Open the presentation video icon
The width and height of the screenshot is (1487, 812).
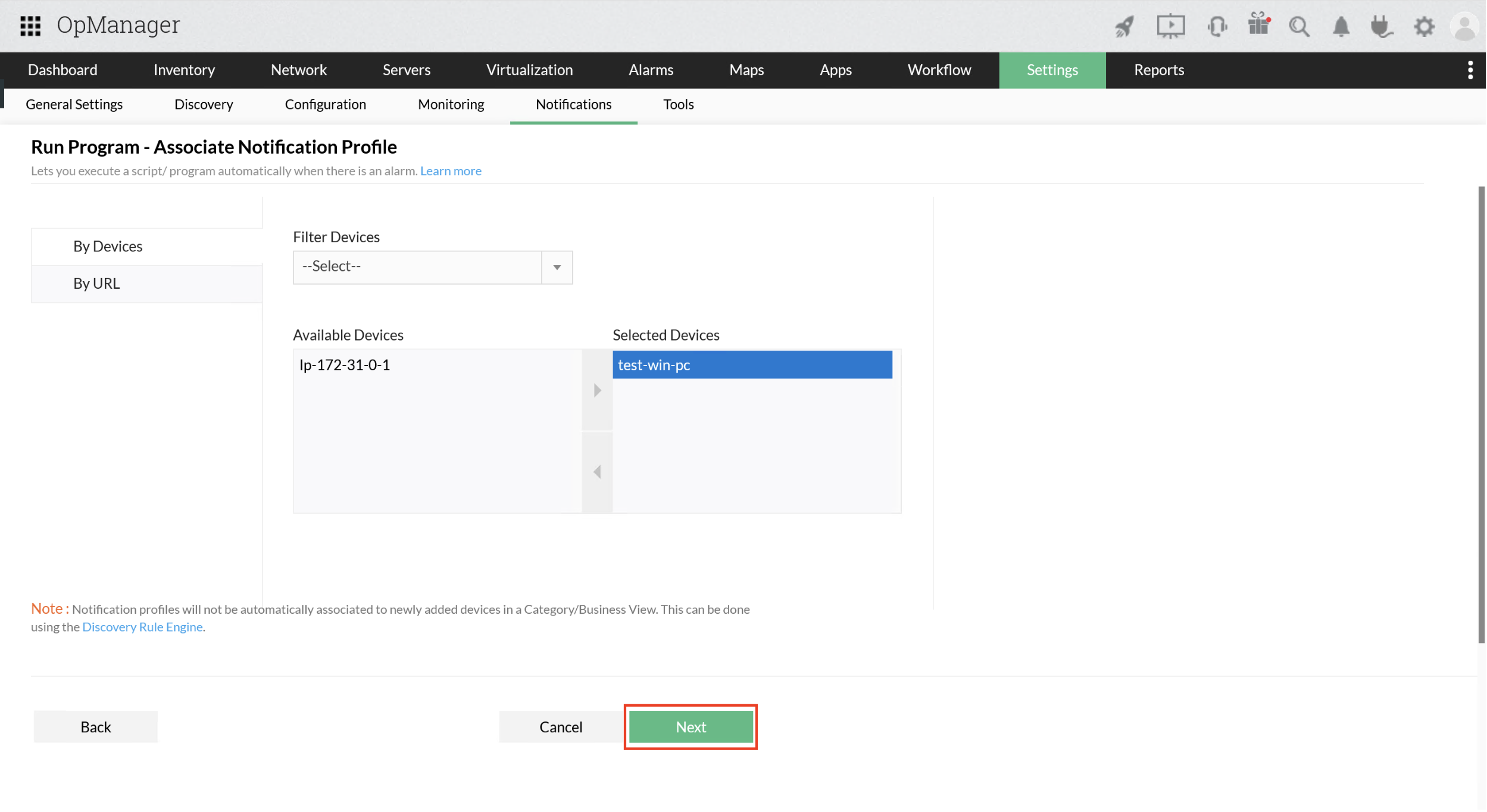(x=1171, y=26)
